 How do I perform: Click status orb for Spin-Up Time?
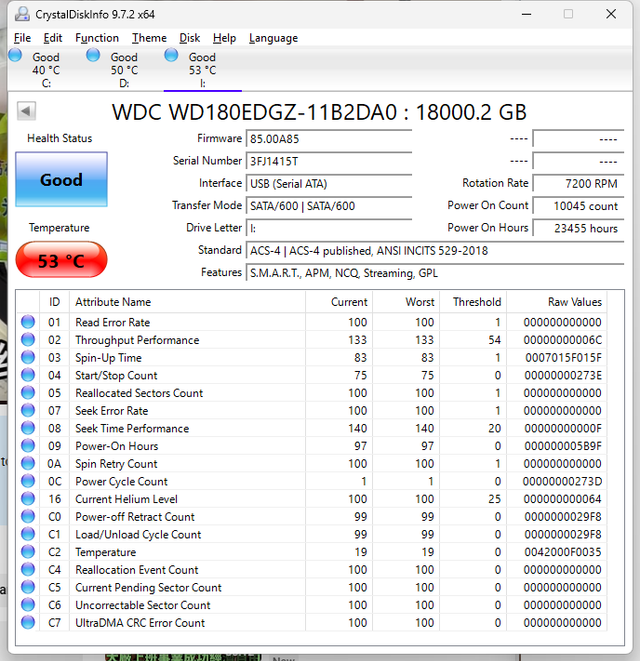(28, 357)
